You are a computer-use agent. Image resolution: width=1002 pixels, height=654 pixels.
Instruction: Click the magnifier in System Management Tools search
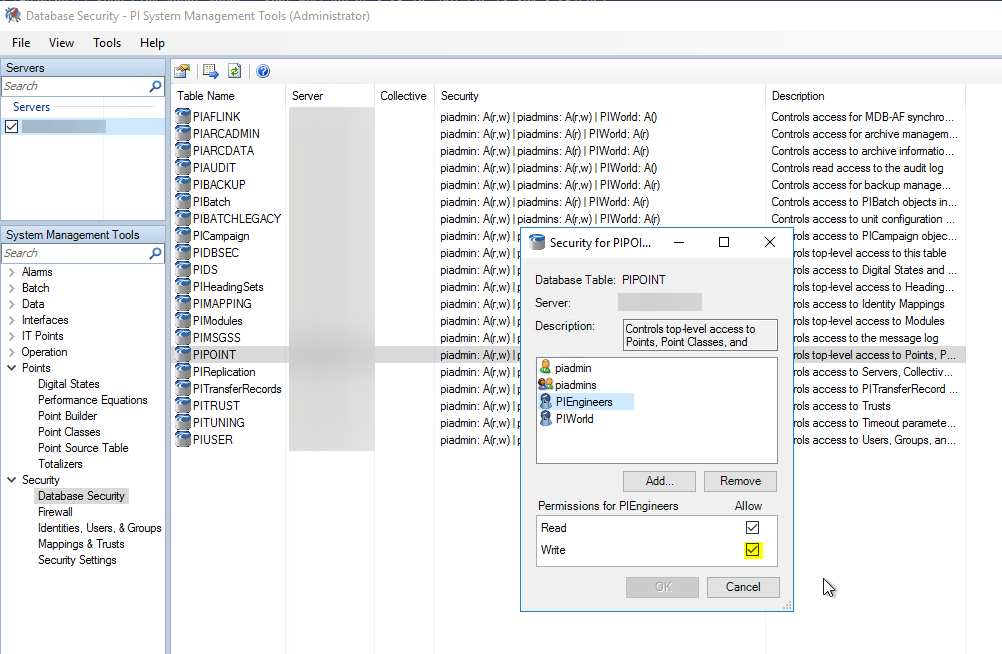[155, 254]
